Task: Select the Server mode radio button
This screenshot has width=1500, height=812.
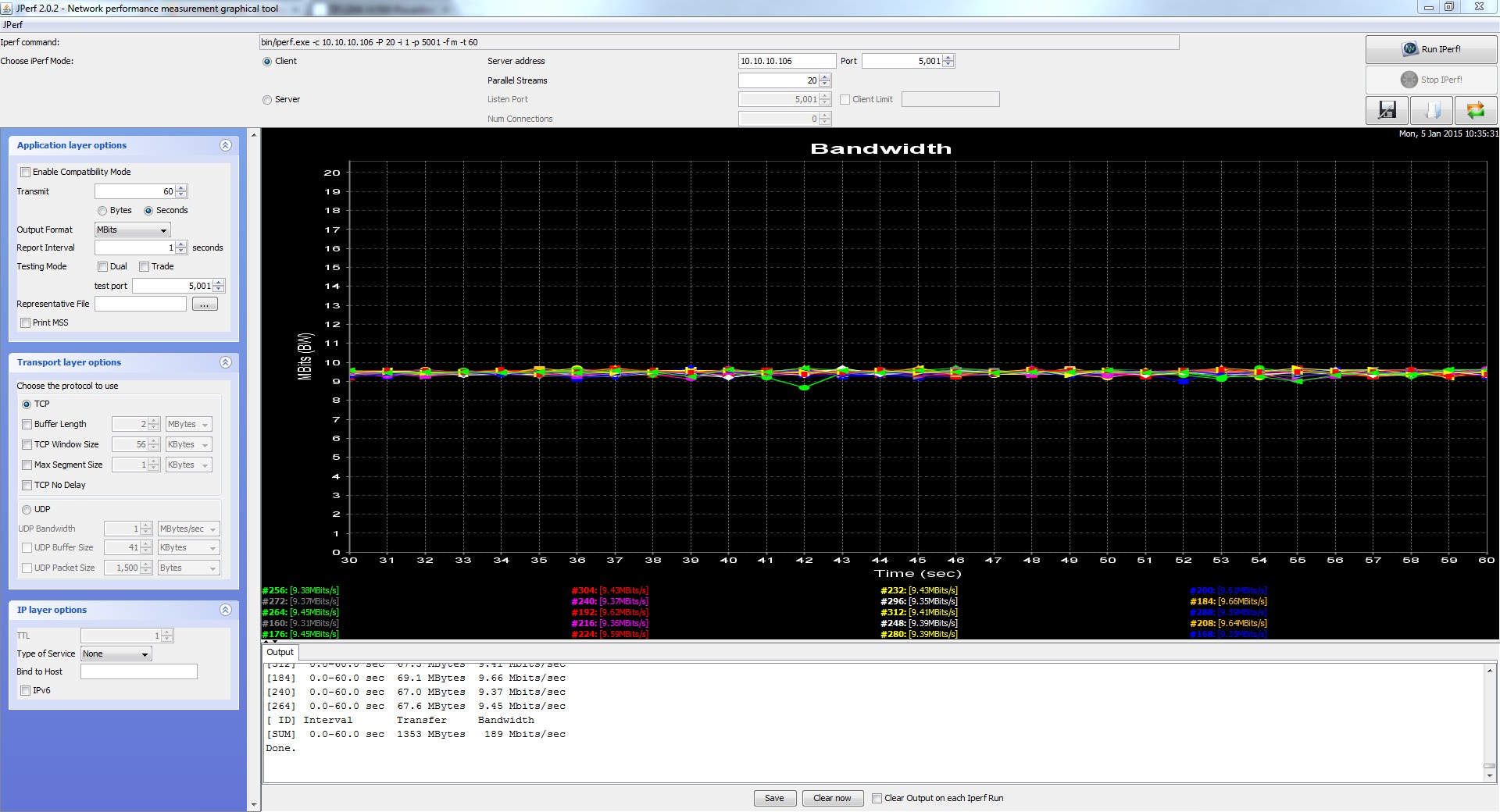Action: click(x=267, y=100)
